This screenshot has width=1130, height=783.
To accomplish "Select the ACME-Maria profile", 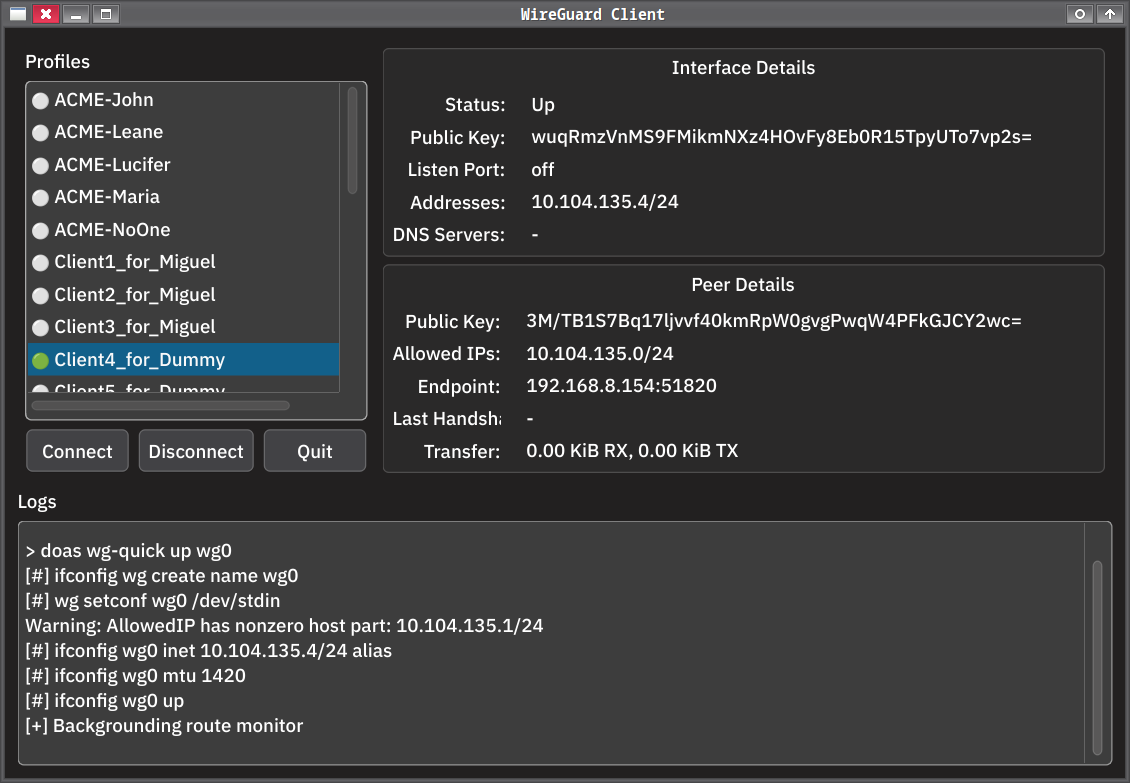I will pyautogui.click(x=184, y=198).
